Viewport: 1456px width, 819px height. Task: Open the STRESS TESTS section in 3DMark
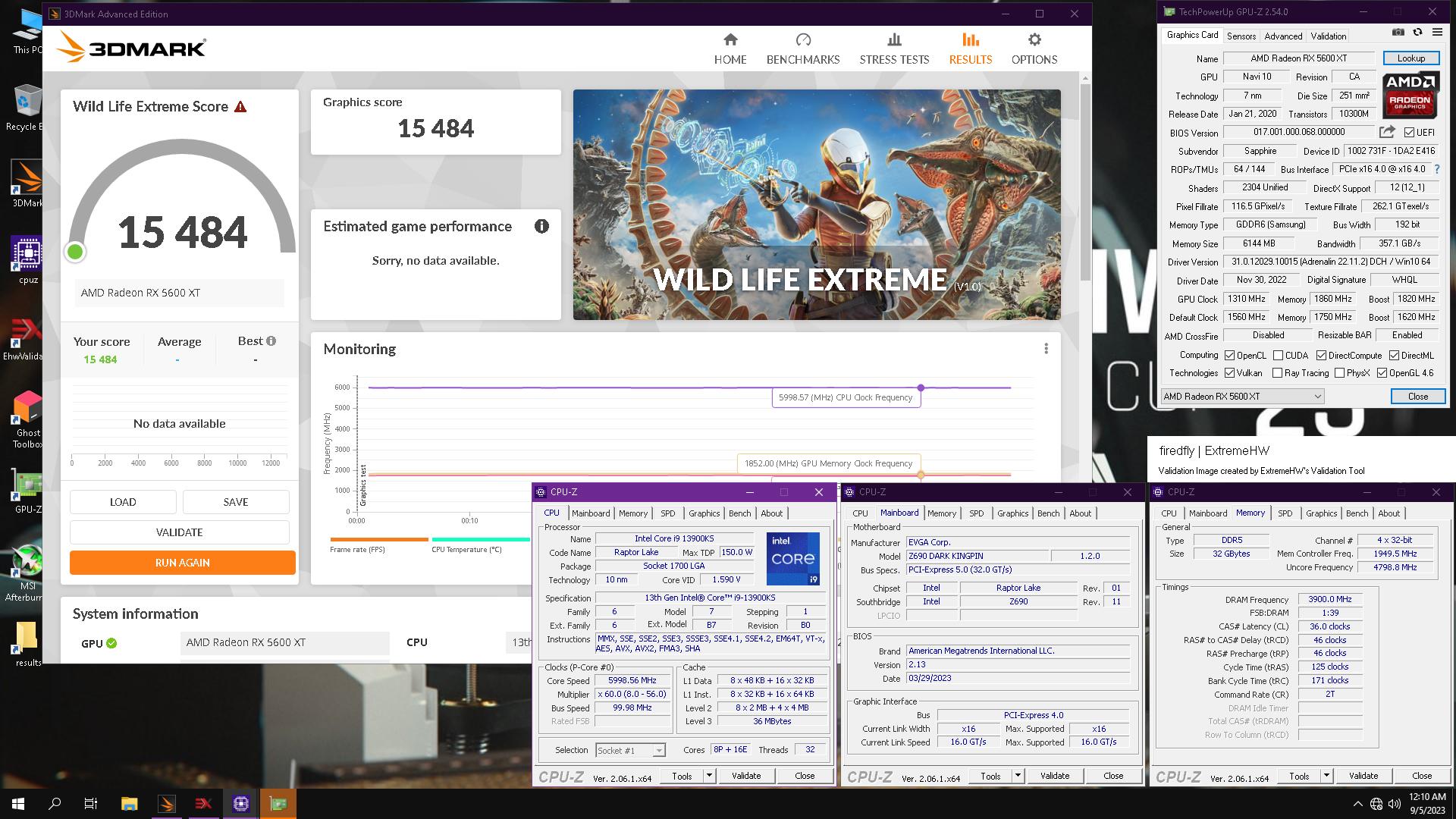[x=894, y=49]
